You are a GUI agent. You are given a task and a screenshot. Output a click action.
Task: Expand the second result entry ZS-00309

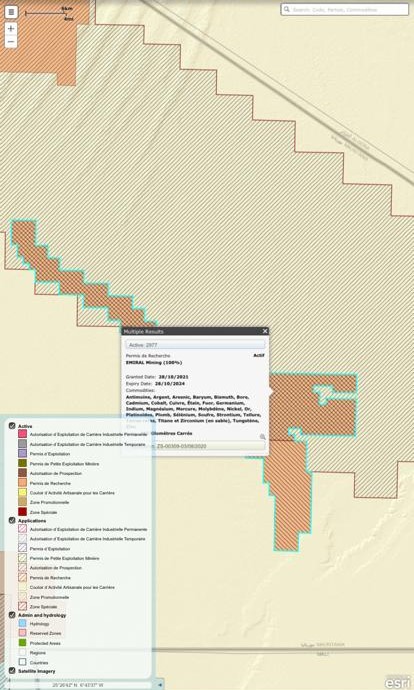point(208,446)
